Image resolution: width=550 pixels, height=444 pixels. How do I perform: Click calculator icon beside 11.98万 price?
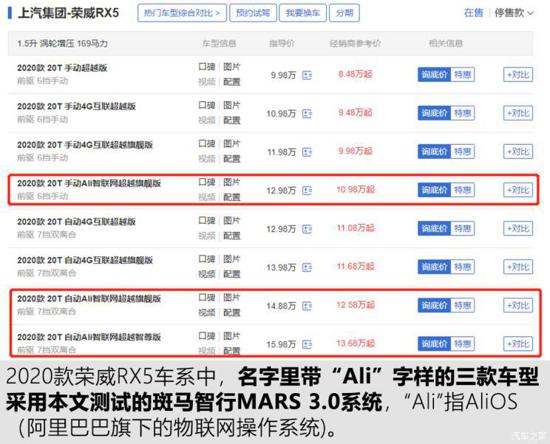point(307,152)
